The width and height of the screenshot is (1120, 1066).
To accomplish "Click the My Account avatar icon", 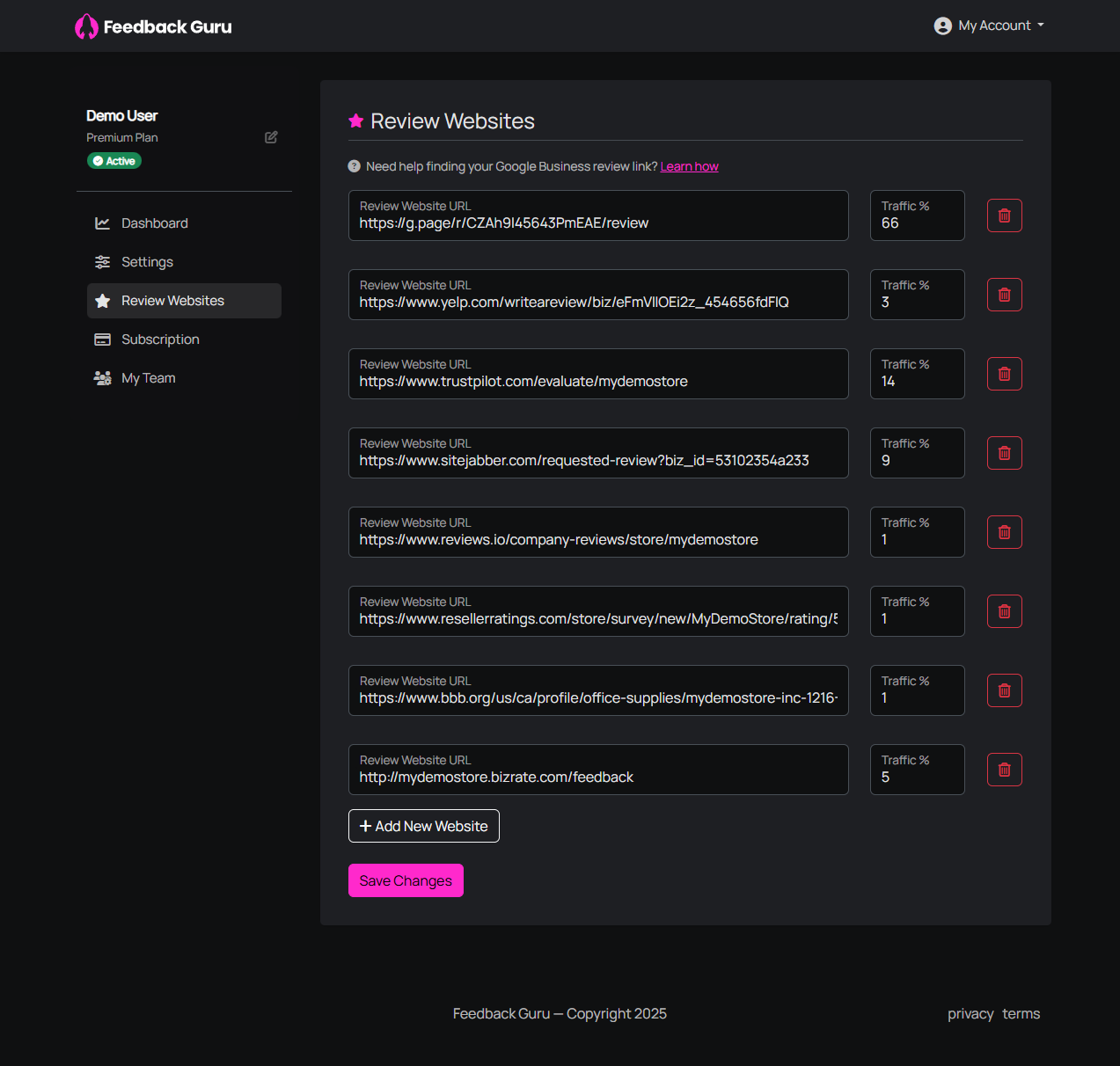I will point(943,26).
